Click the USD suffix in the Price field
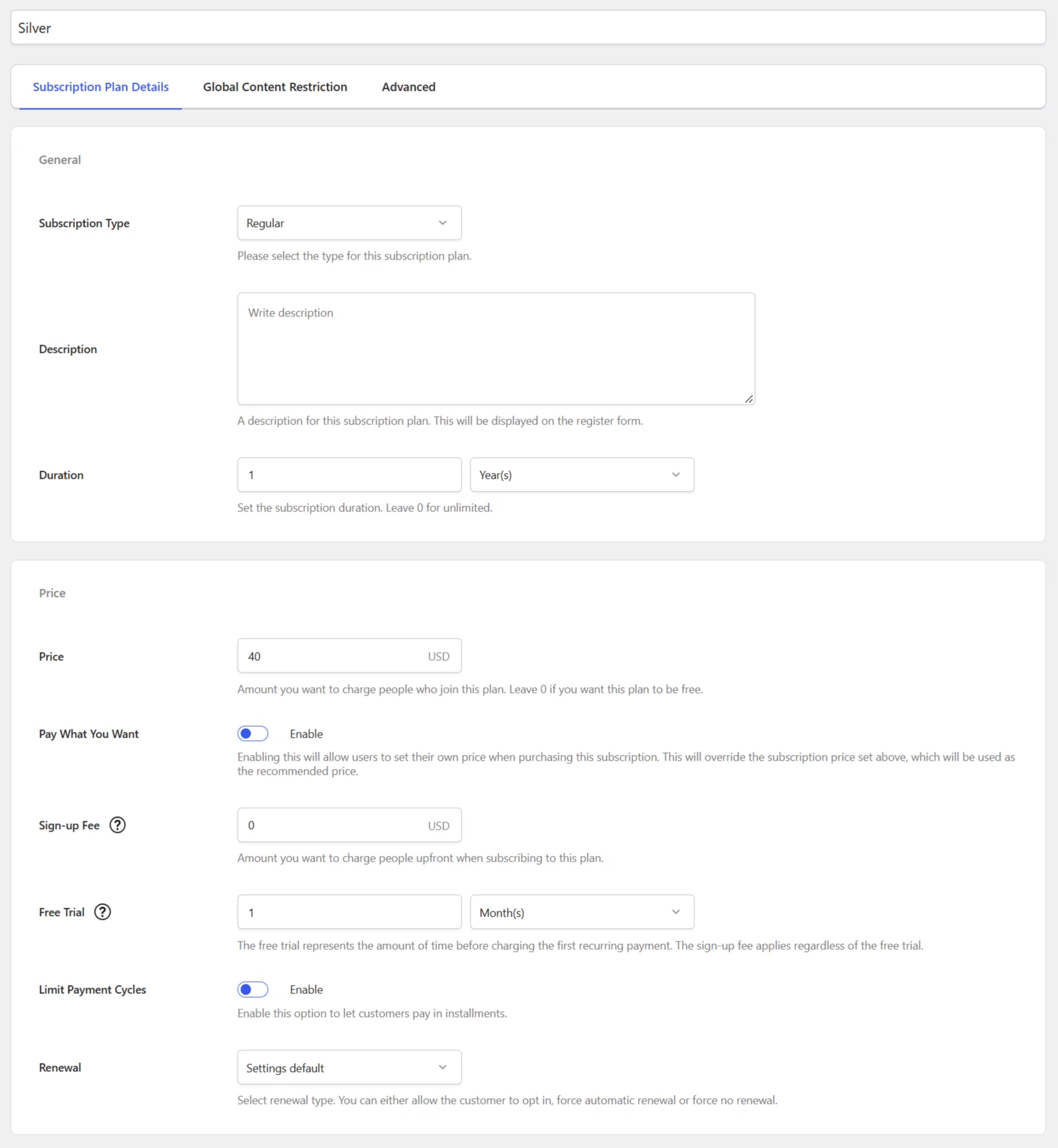Image resolution: width=1058 pixels, height=1148 pixels. [x=439, y=656]
